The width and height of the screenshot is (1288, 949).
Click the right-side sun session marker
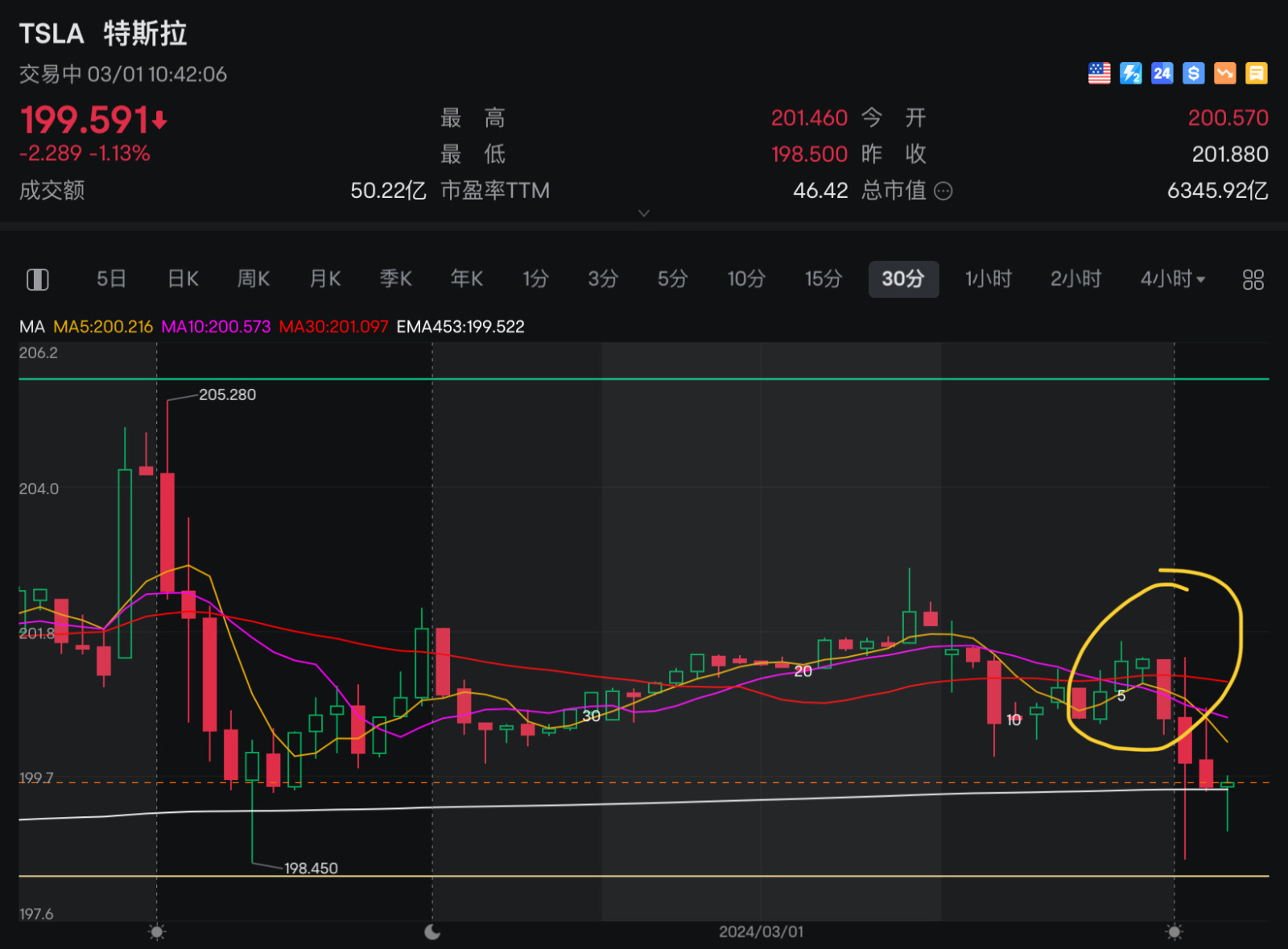click(1174, 932)
